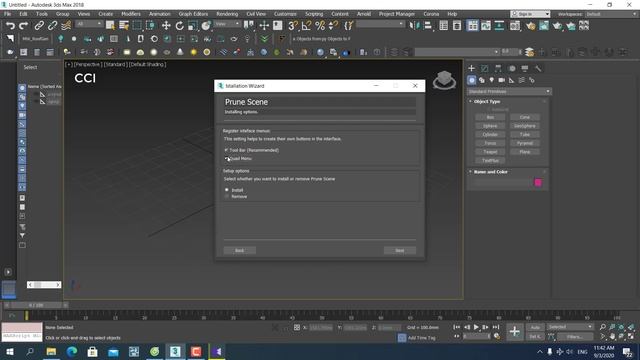This screenshot has height=360, width=640.
Task: Open the Corona menu
Action: pos(431,14)
